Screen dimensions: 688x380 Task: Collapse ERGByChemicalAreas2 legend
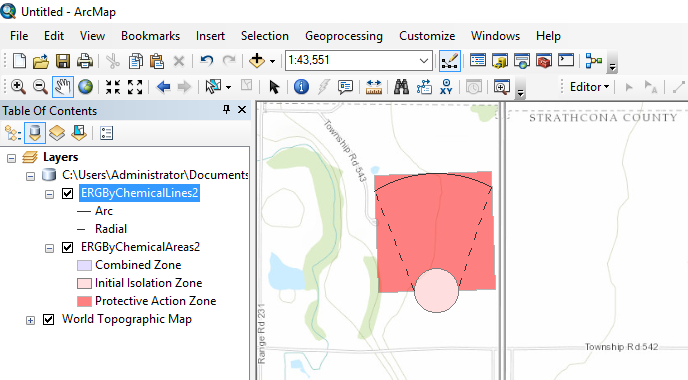pos(50,248)
